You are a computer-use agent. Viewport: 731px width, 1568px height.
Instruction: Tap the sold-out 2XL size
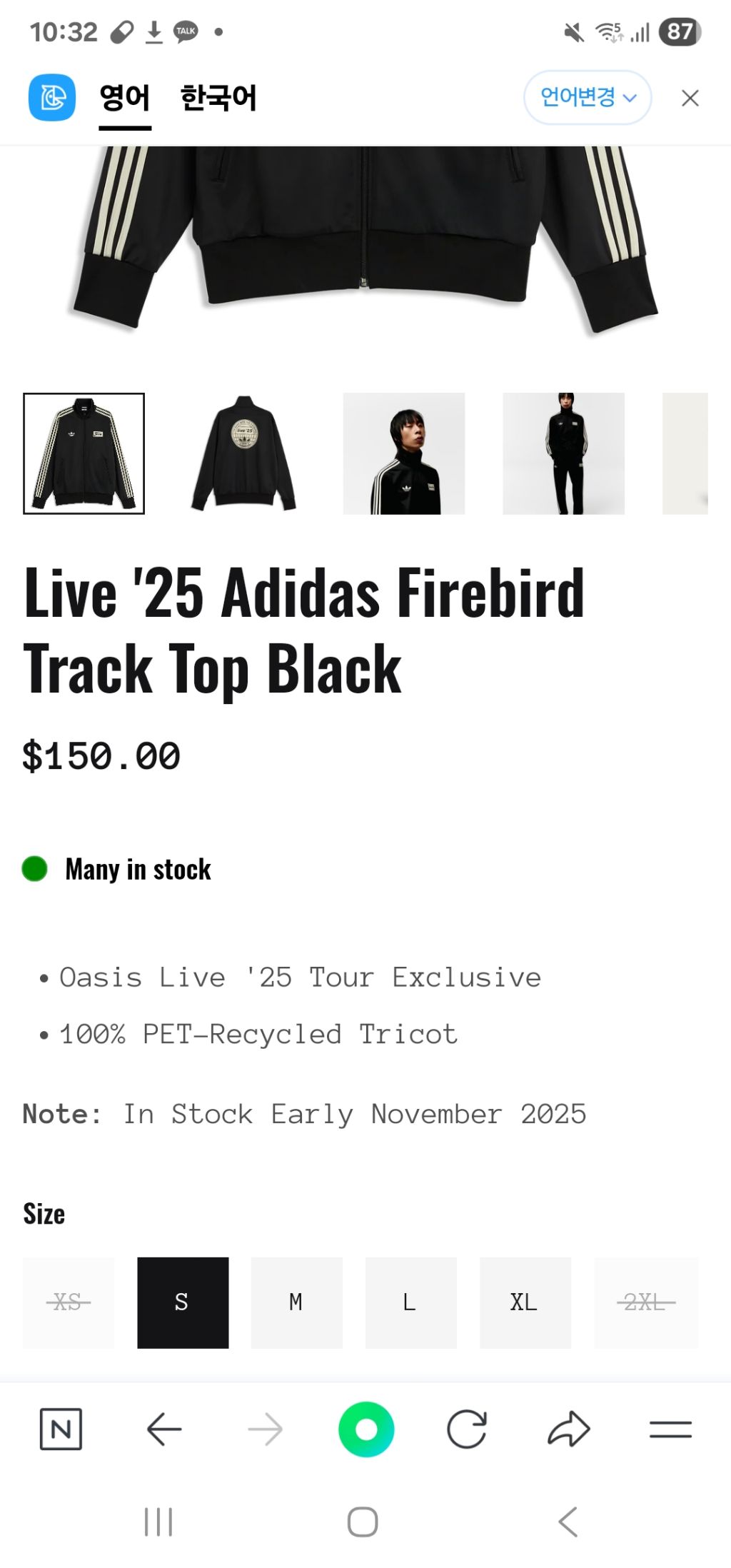646,1302
